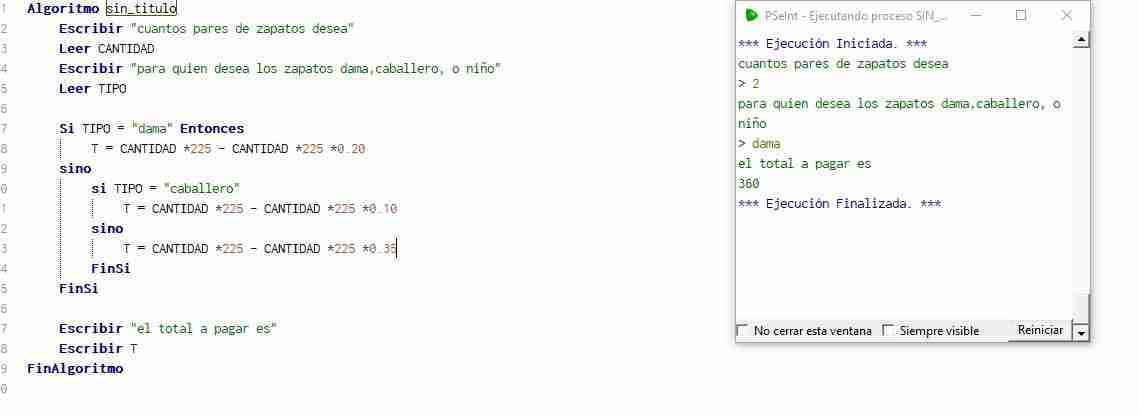
Task: Click the scroll-up arrow in execution window
Action: tap(1081, 40)
